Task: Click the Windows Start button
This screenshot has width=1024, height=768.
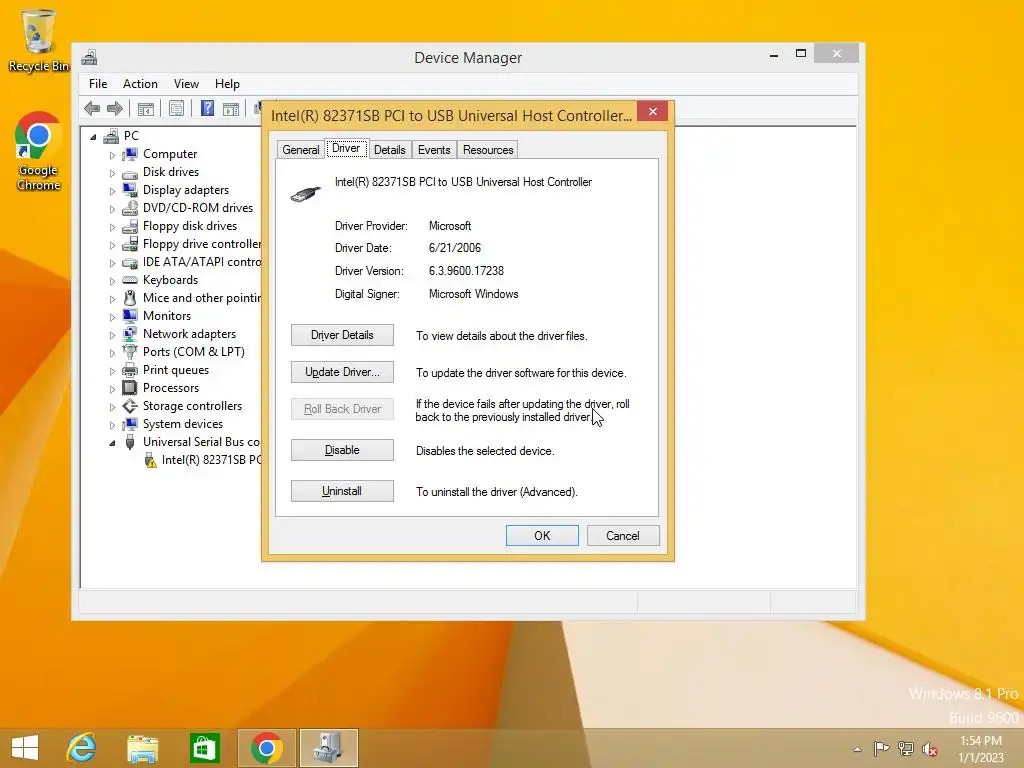Action: [25, 748]
